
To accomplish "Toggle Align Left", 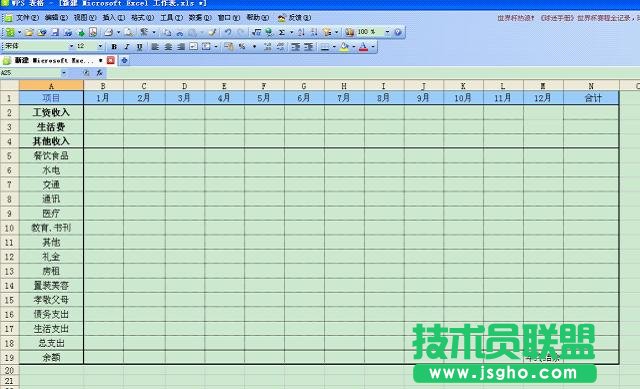I will pos(155,47).
